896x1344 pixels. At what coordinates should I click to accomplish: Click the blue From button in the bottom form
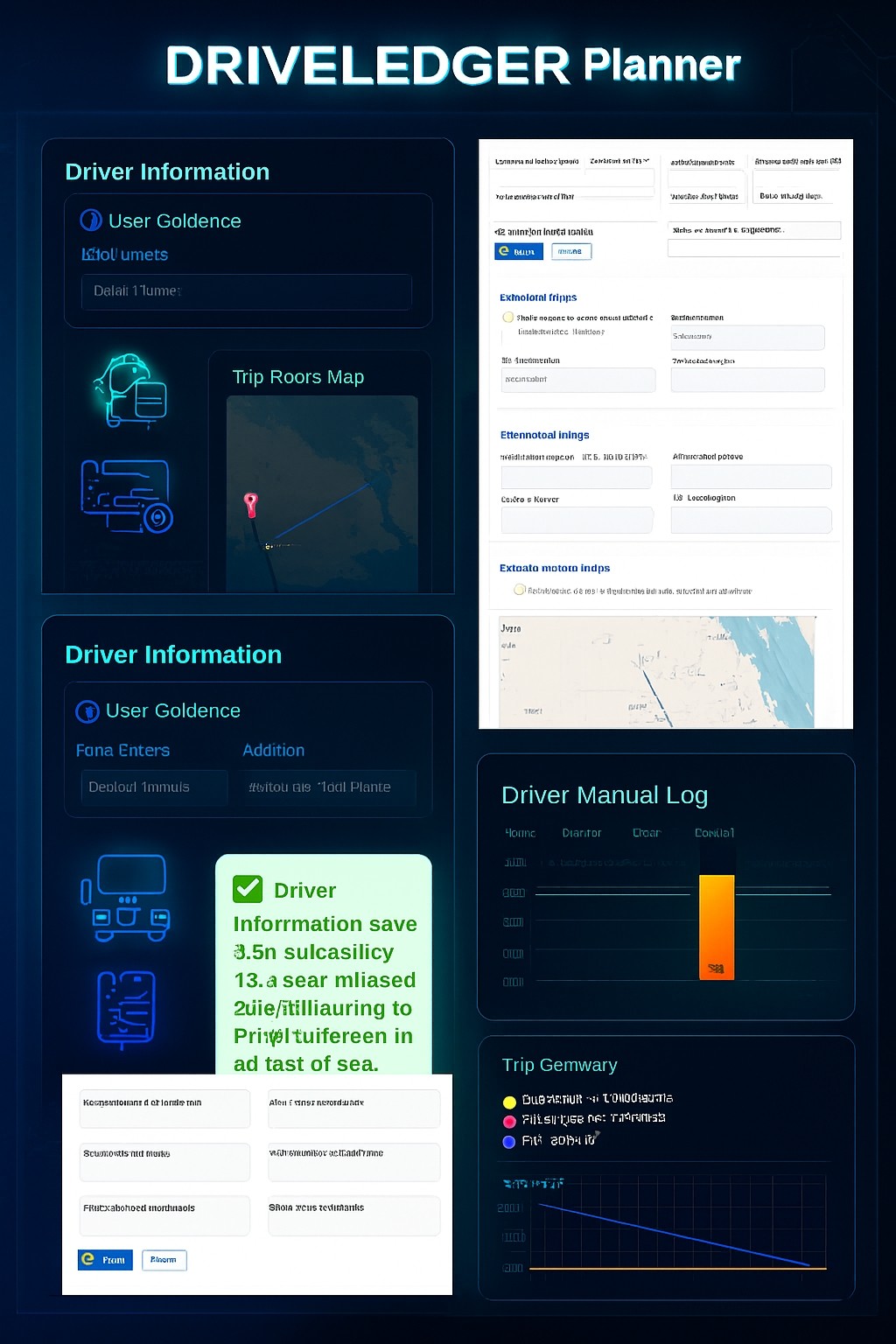(105, 1260)
